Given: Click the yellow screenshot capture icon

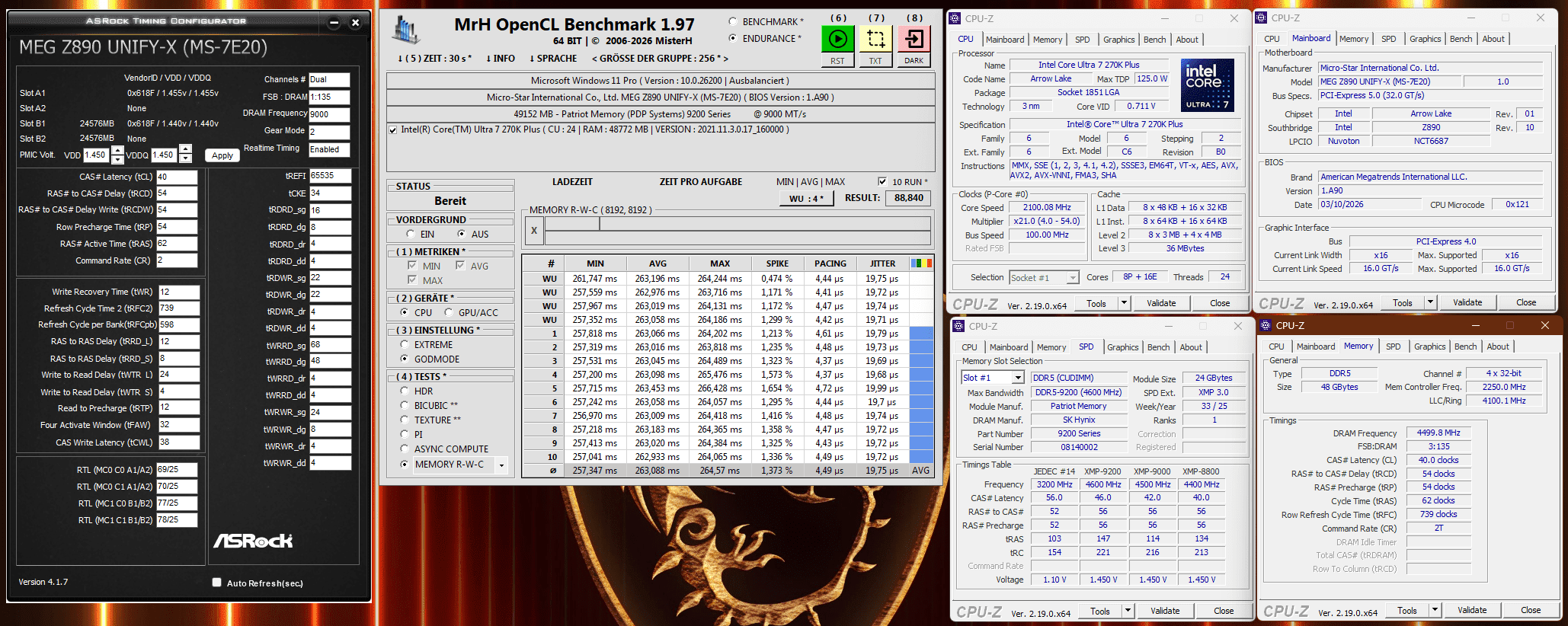Looking at the screenshot, I should 875,39.
